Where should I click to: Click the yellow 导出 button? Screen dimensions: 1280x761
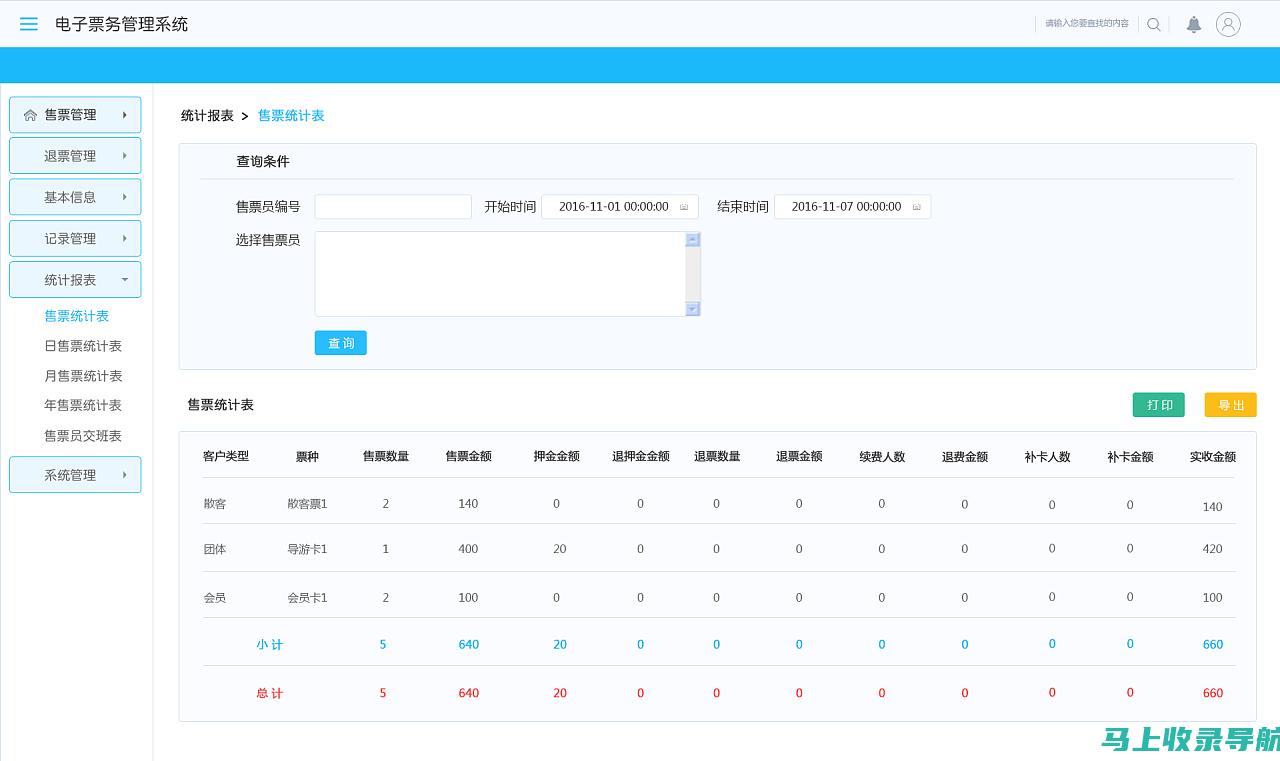click(x=1231, y=405)
